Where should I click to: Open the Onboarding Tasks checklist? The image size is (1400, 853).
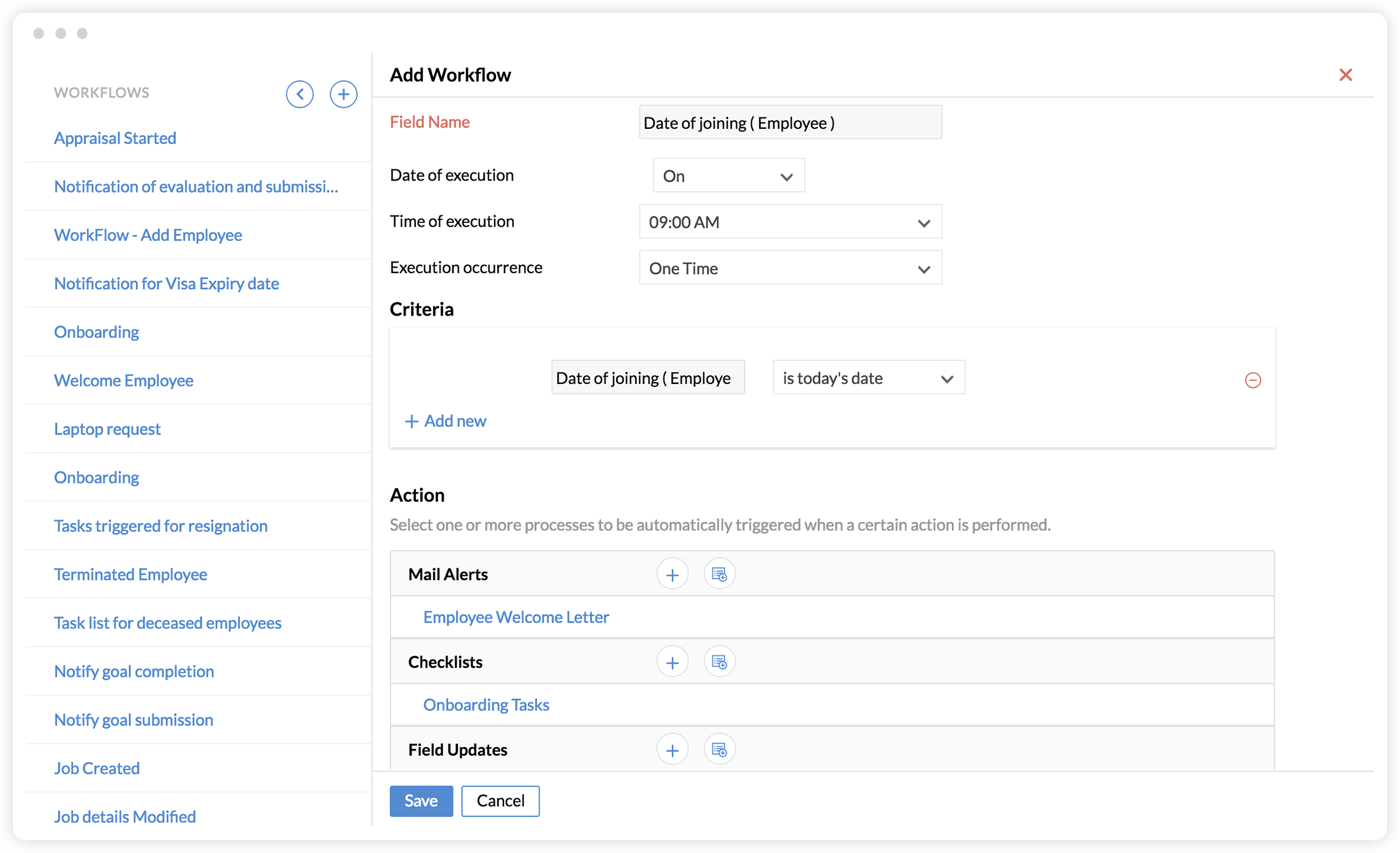click(x=486, y=704)
